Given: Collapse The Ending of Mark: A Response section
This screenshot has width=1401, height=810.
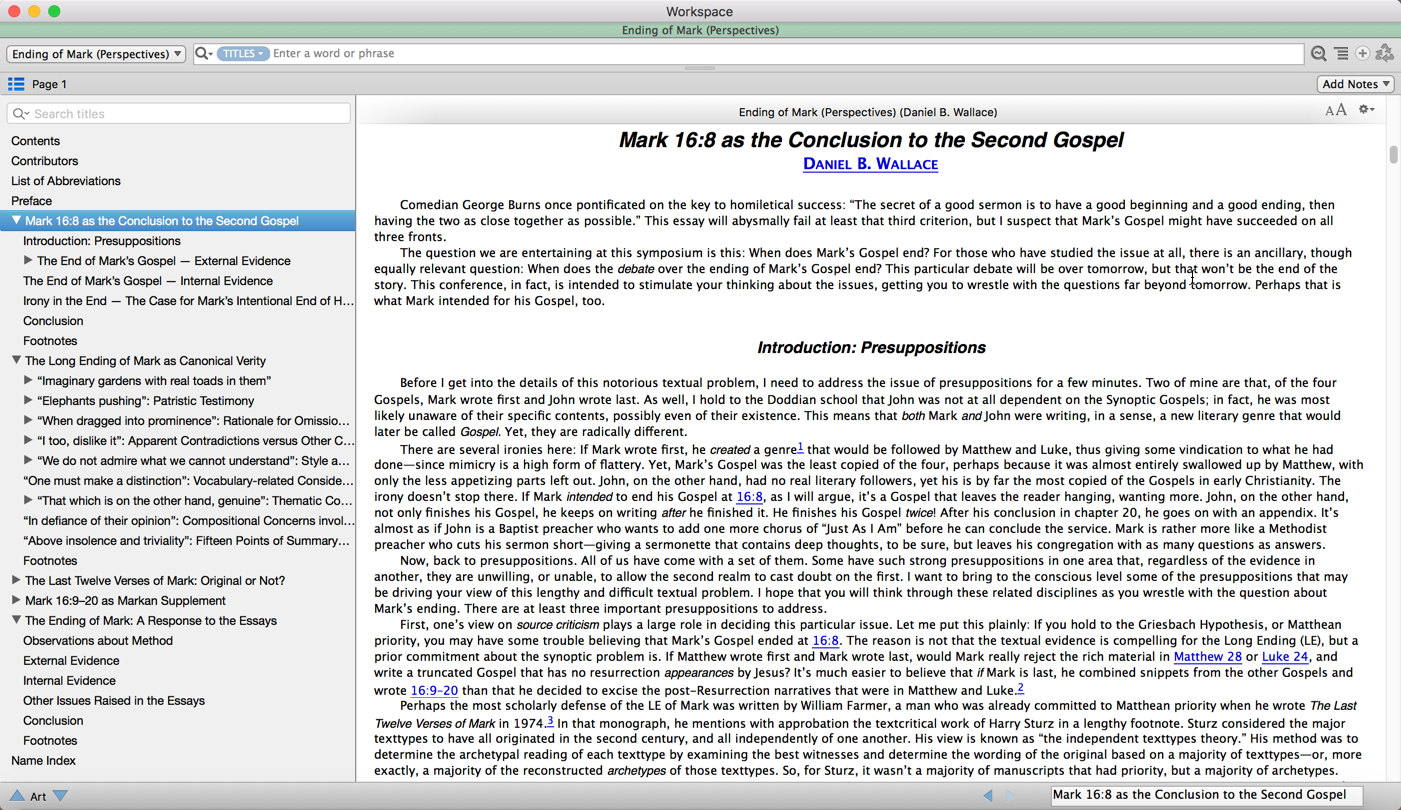Looking at the screenshot, I should coord(16,620).
